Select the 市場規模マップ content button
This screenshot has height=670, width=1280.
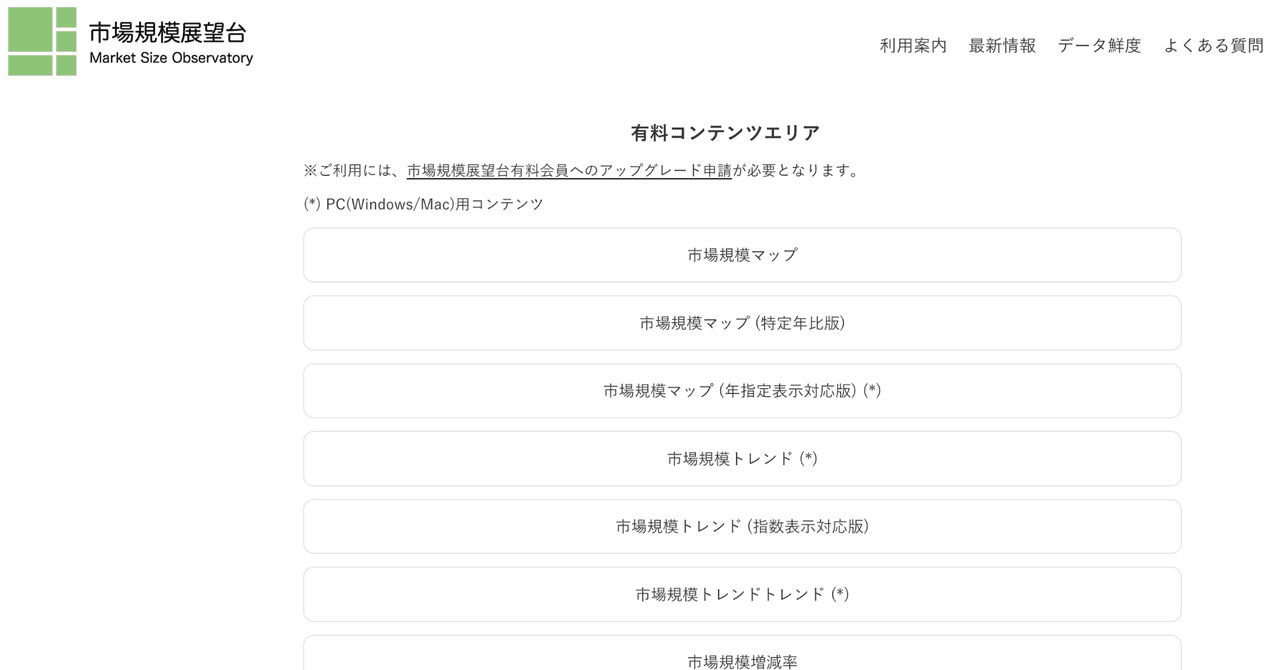(x=741, y=255)
